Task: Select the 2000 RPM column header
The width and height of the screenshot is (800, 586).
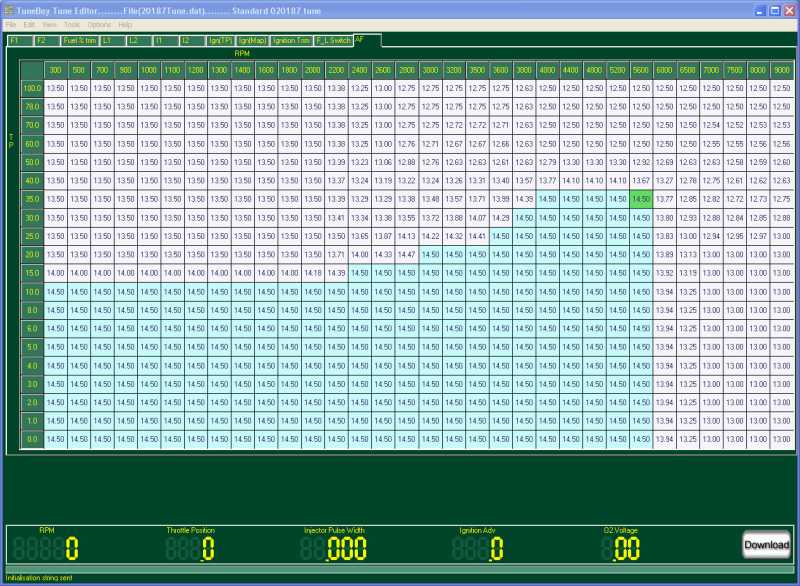Action: point(313,70)
